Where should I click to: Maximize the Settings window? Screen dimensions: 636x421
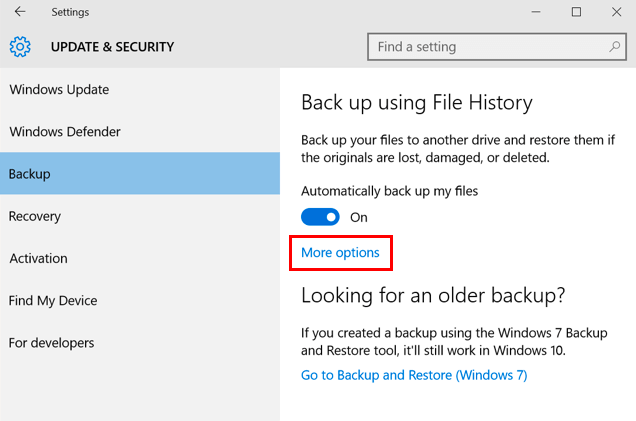coord(576,12)
